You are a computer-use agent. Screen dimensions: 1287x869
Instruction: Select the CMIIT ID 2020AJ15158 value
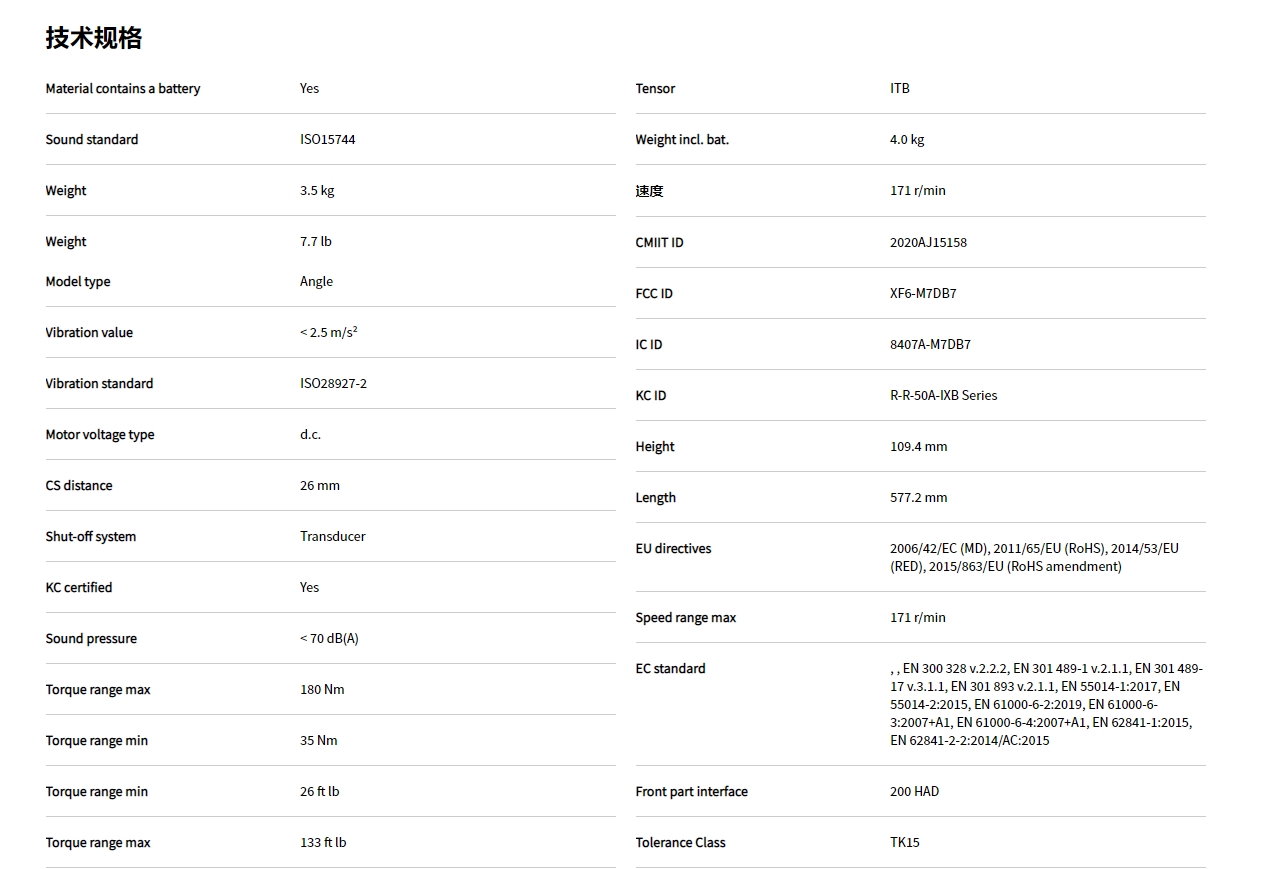[x=928, y=243]
